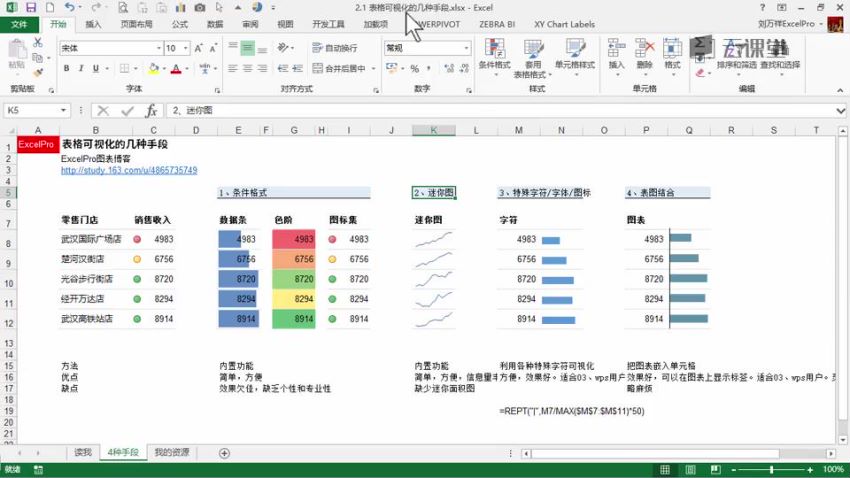The image size is (850, 478).
Task: Redo the last undone action
Action: [95, 7]
